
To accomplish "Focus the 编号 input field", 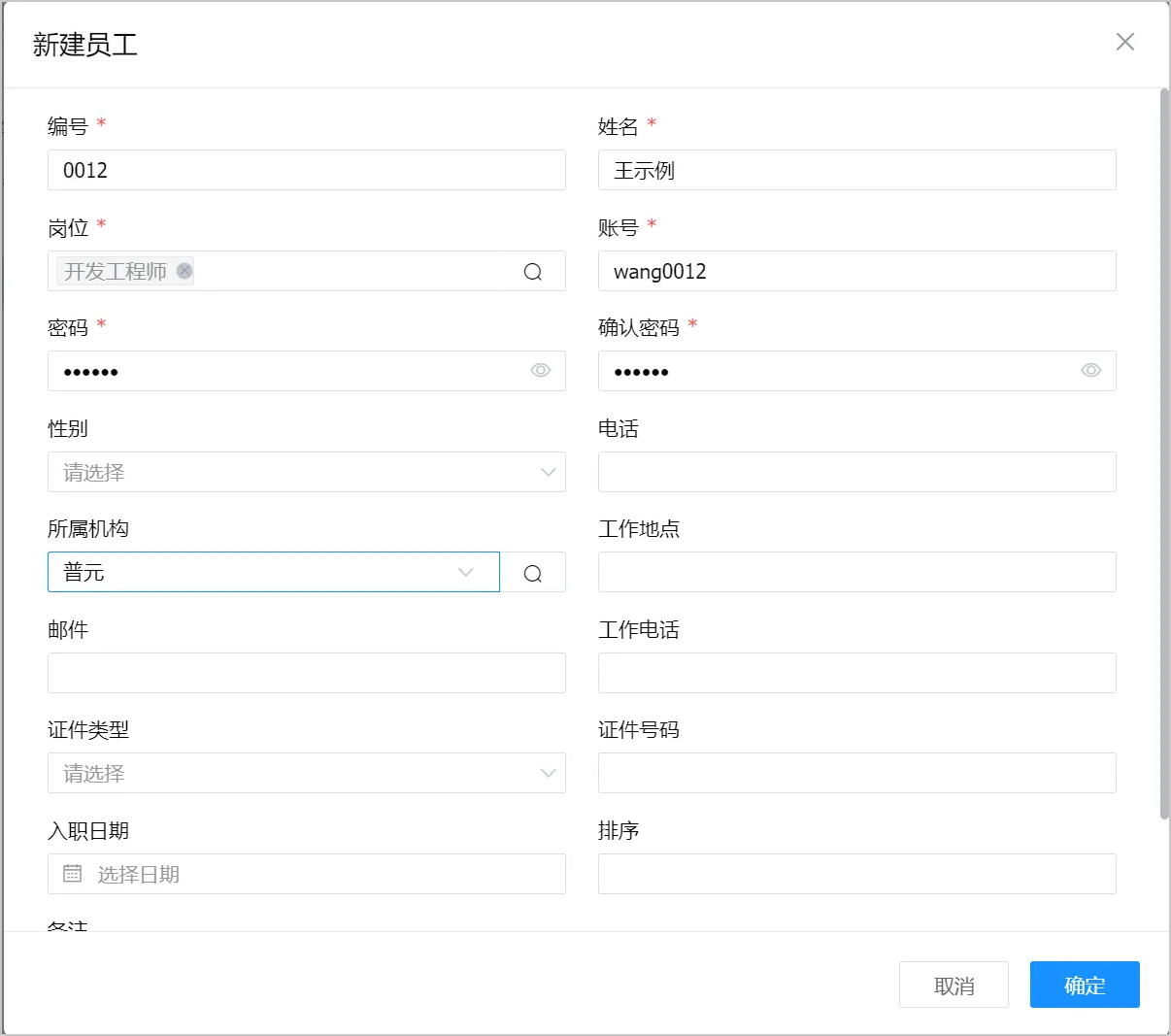I will tap(306, 171).
